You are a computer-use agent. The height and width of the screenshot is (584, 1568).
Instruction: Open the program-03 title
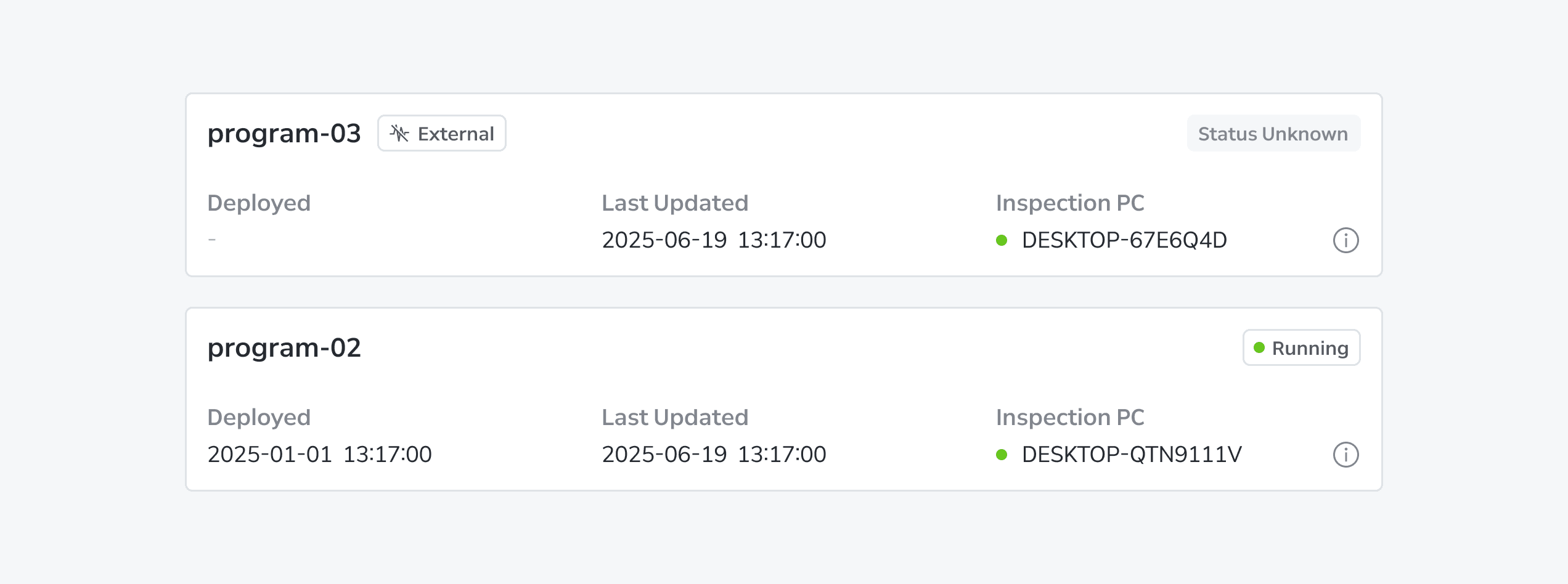(x=284, y=134)
